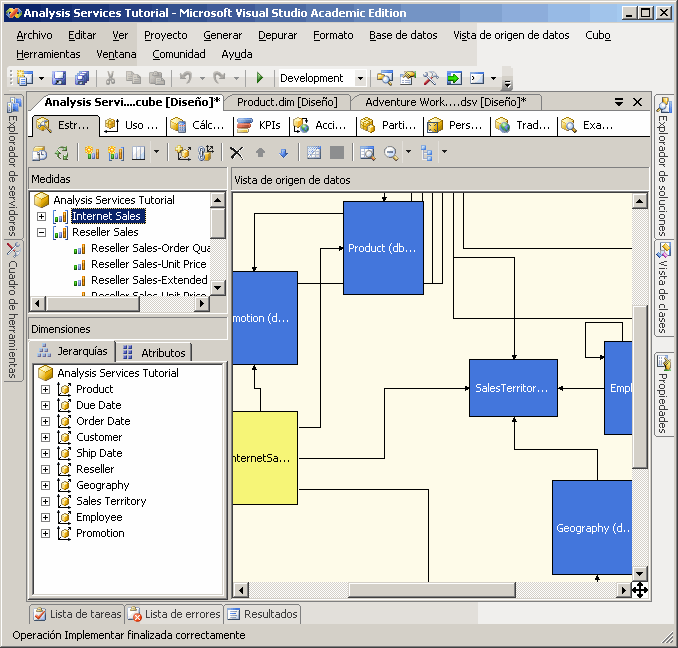Click the New Linked Object icon
The height and width of the screenshot is (648, 678).
click(206, 153)
